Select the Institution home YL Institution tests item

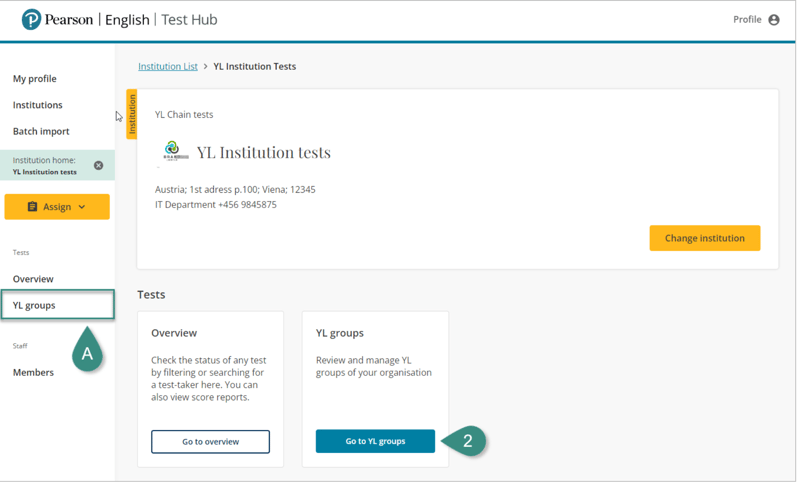[x=47, y=166]
